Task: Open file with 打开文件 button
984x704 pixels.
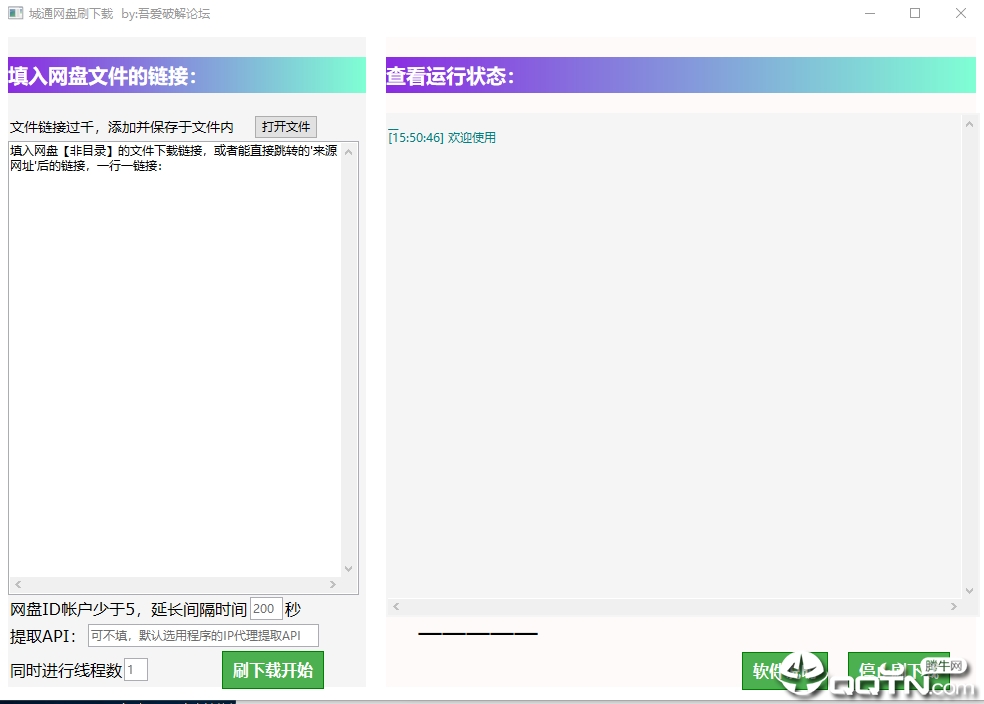Action: click(286, 127)
